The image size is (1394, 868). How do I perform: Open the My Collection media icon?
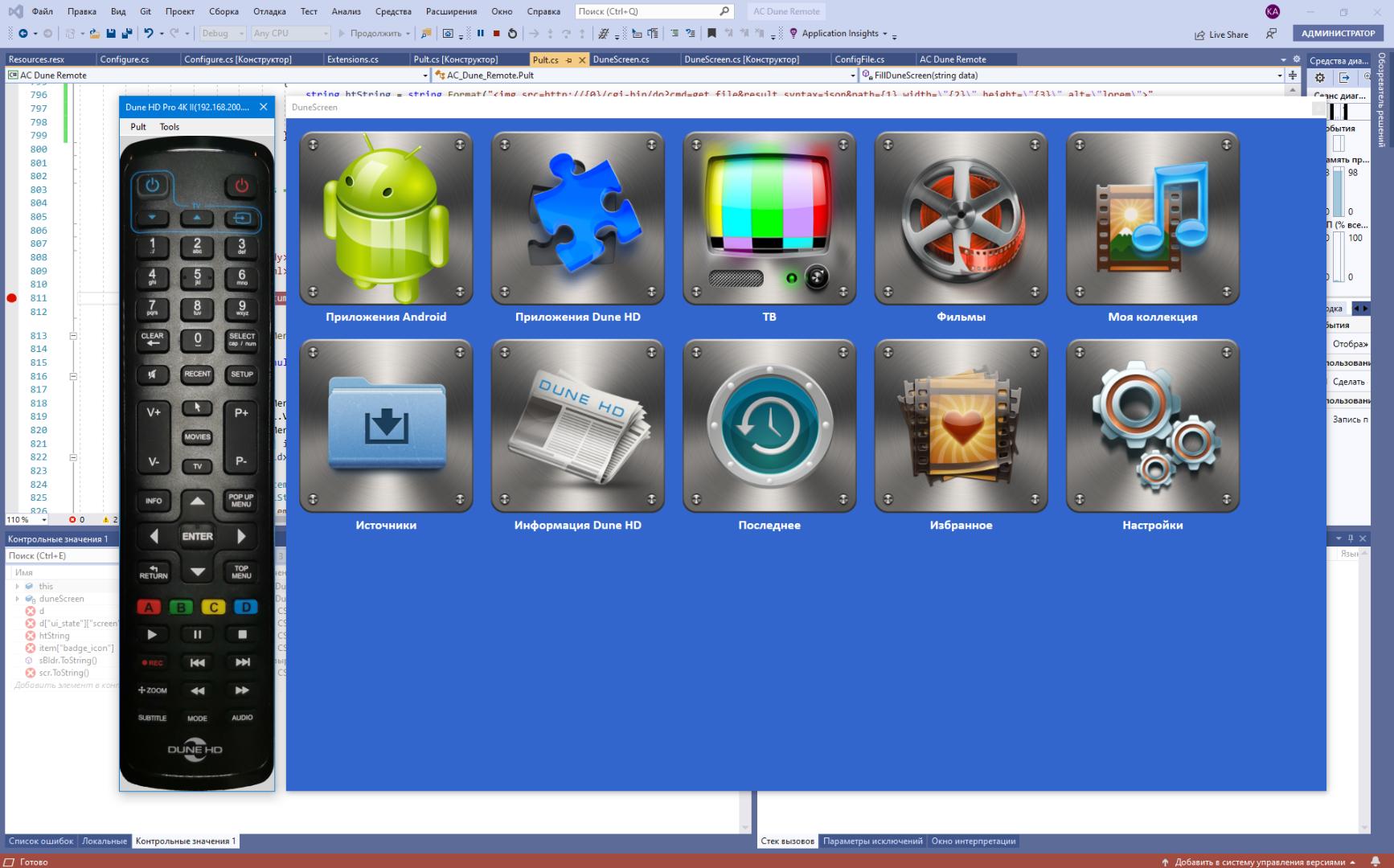(x=1153, y=219)
